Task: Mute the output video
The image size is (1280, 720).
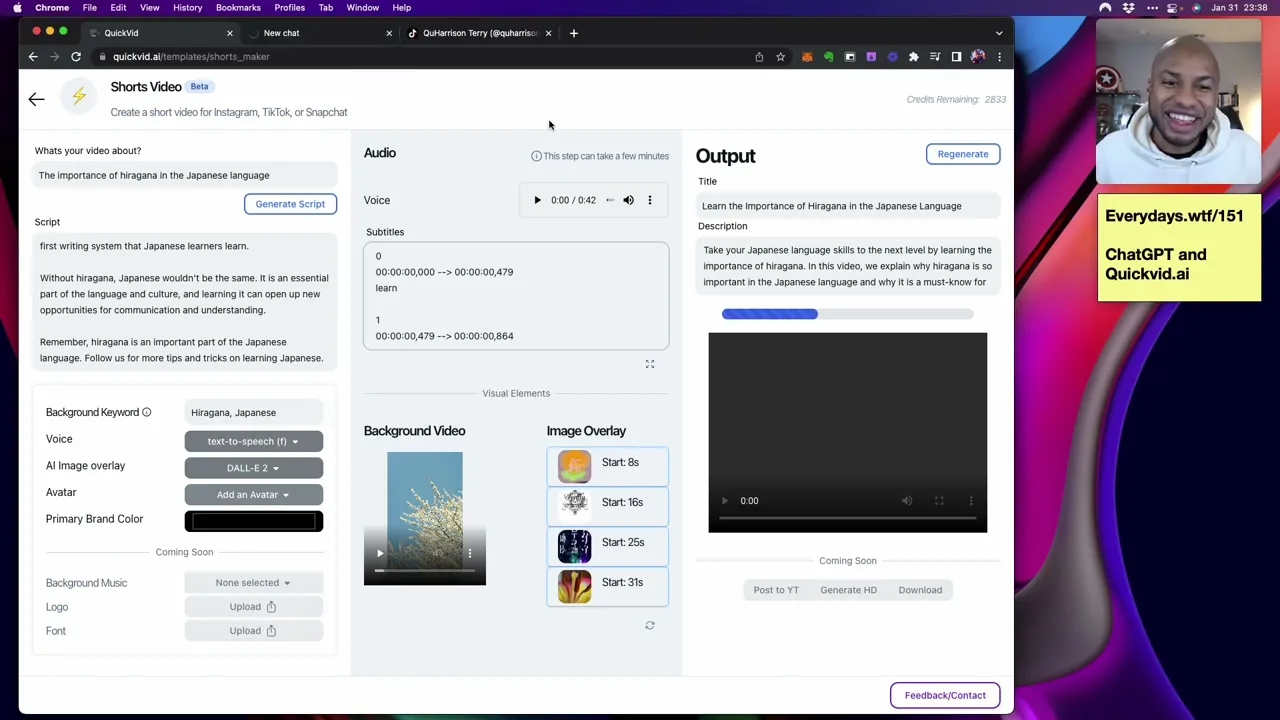Action: click(907, 500)
